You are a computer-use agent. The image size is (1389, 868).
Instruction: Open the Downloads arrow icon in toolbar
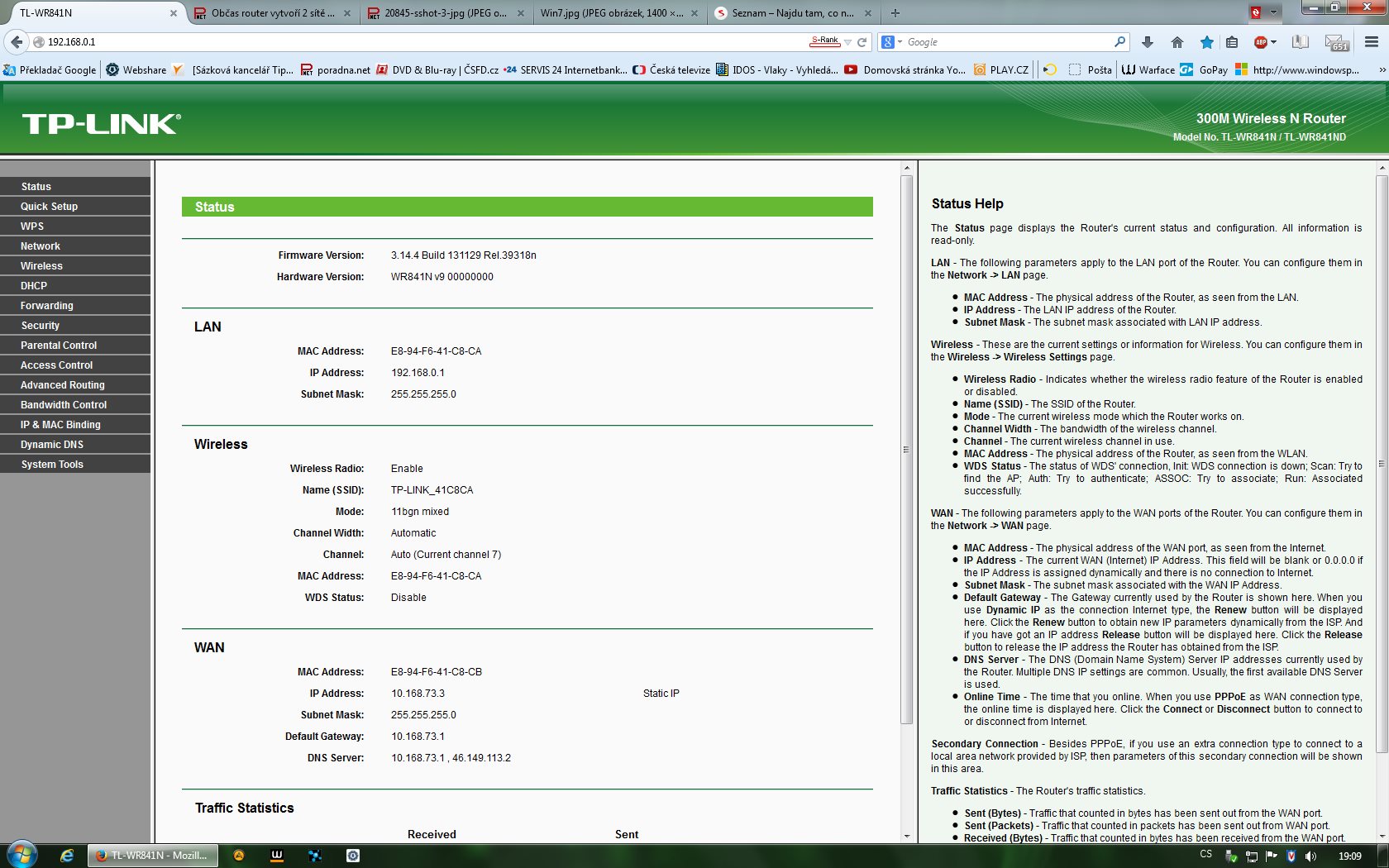(x=1147, y=42)
